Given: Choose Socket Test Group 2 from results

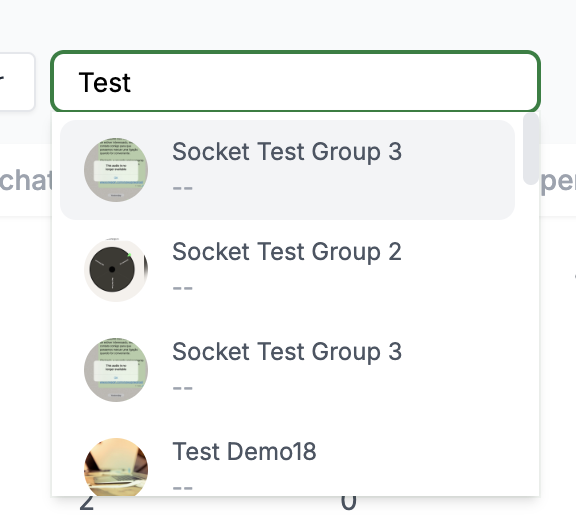Looking at the screenshot, I should point(287,270).
